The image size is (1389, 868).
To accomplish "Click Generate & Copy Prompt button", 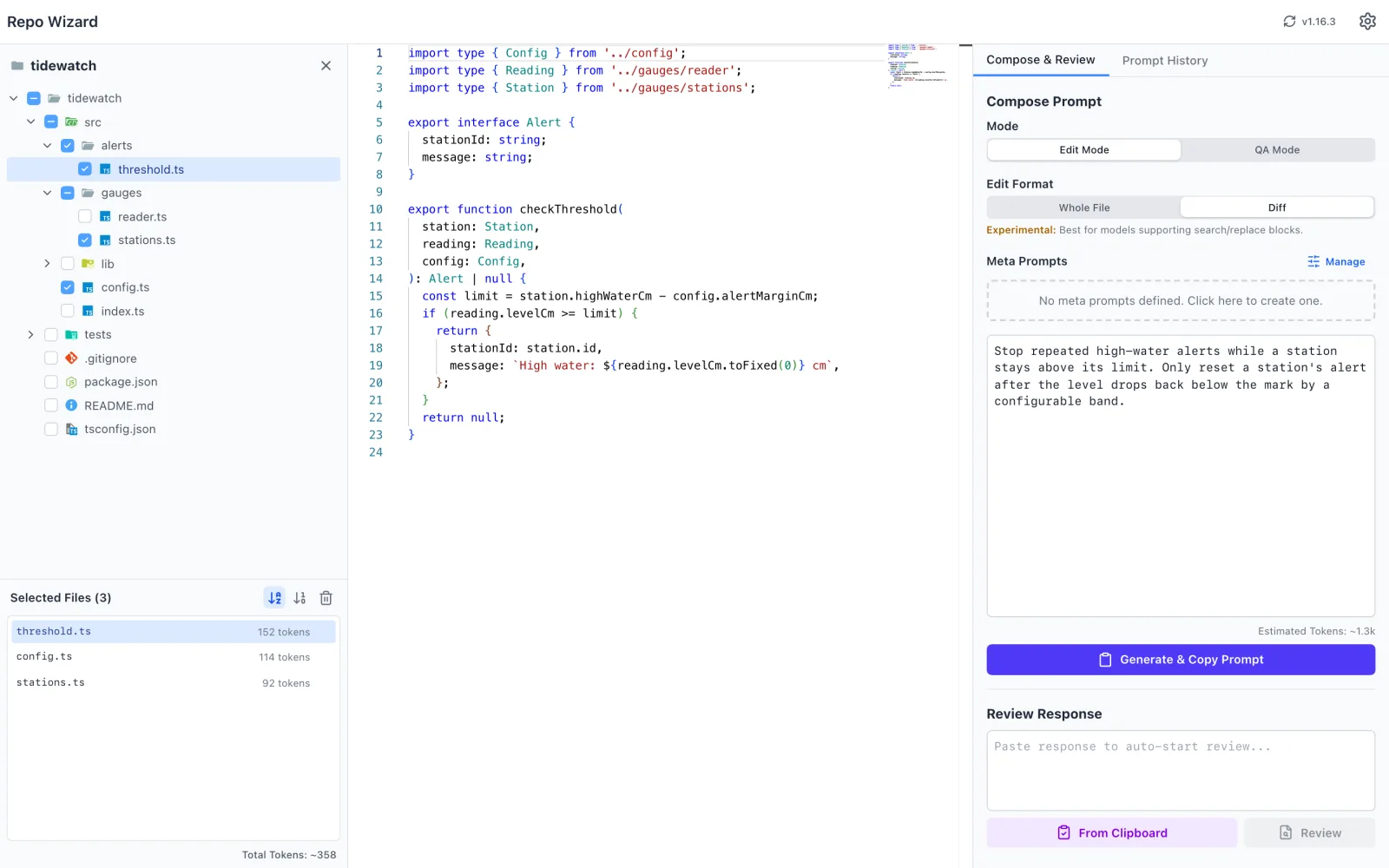I will pos(1181,660).
